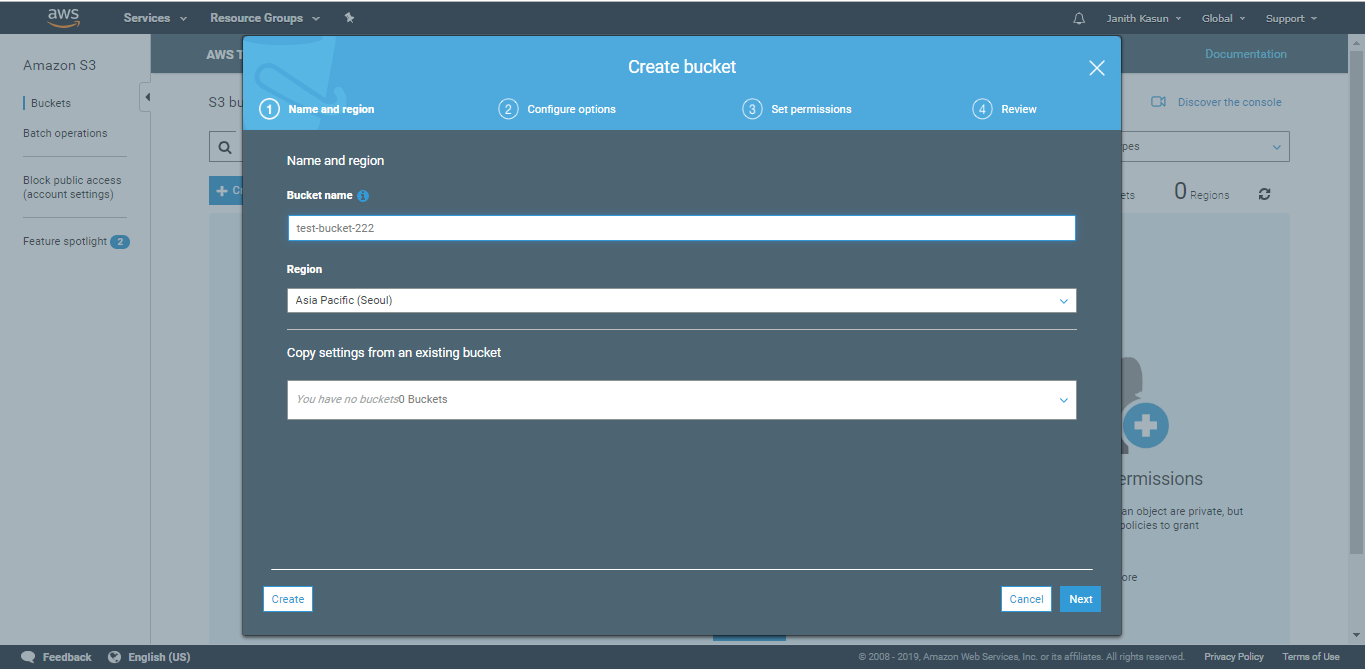This screenshot has height=669, width=1365.
Task: Open the Janith Kasun account menu
Action: (x=1144, y=18)
